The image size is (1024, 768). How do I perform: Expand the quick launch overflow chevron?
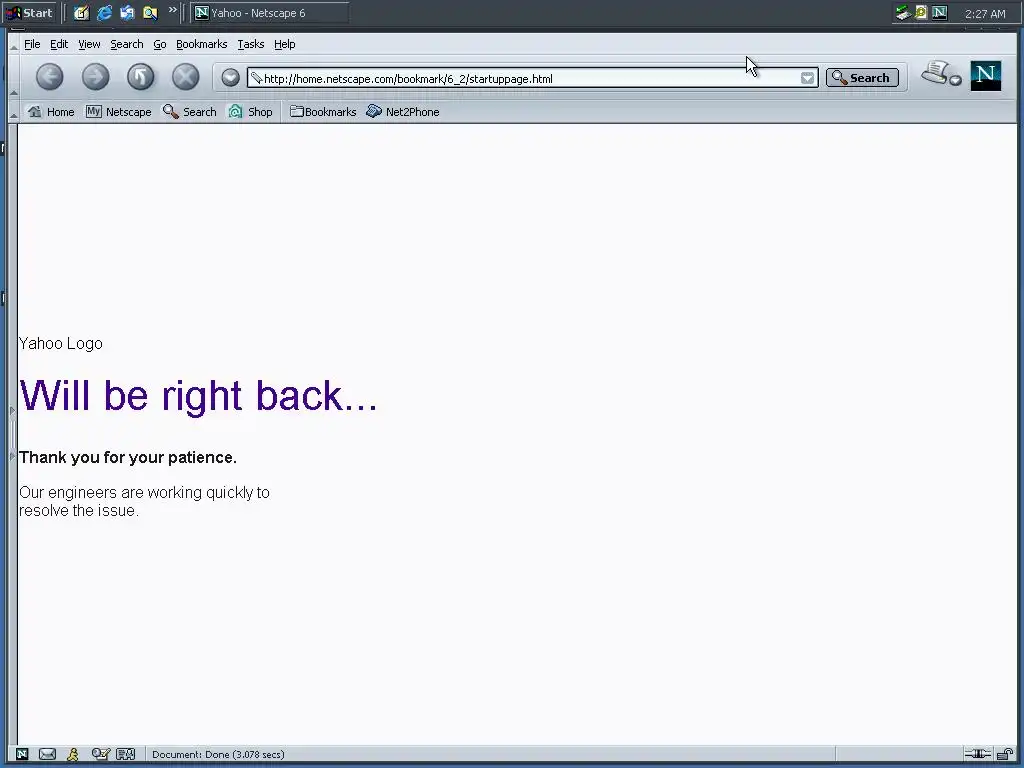(172, 10)
